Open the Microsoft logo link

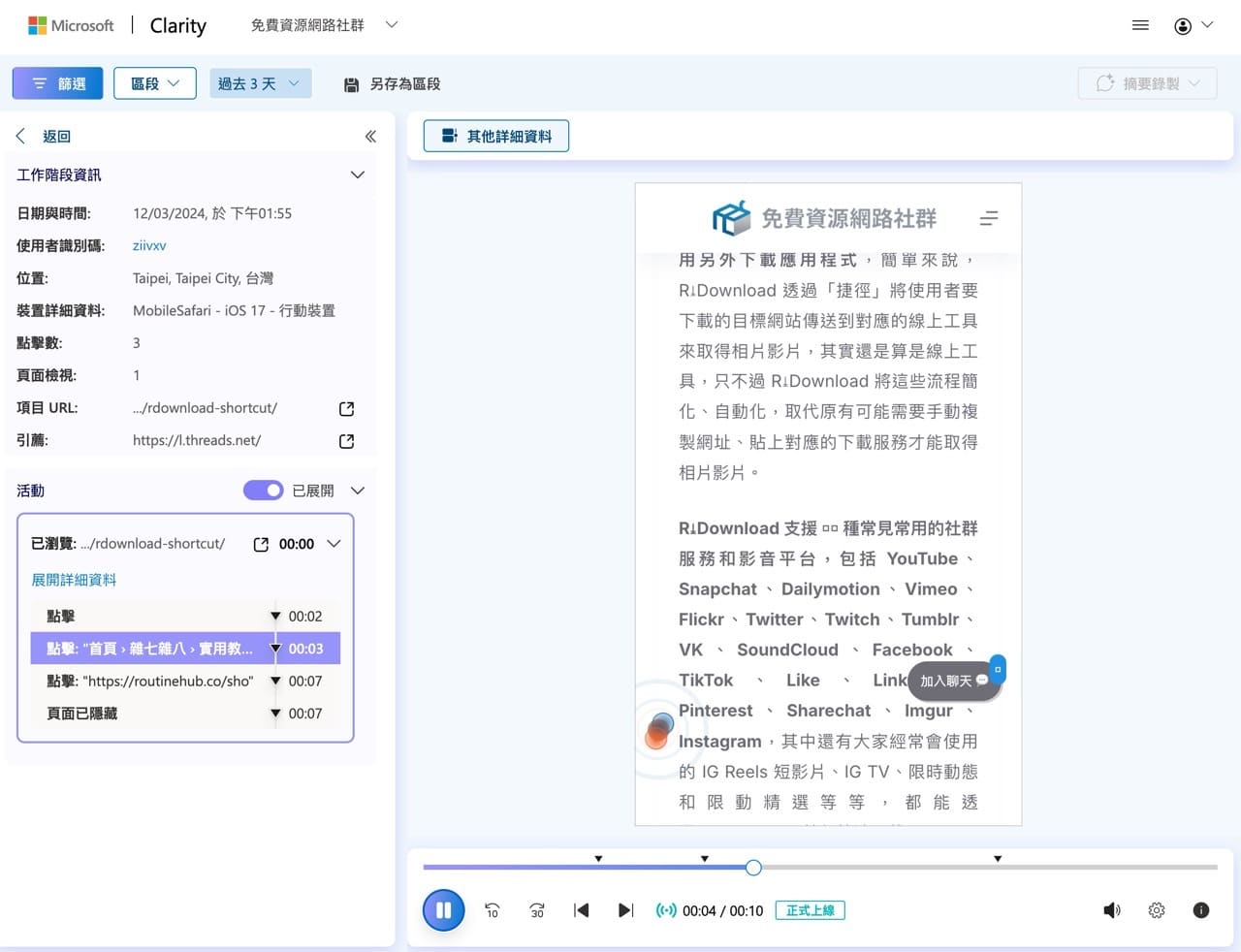tap(71, 25)
